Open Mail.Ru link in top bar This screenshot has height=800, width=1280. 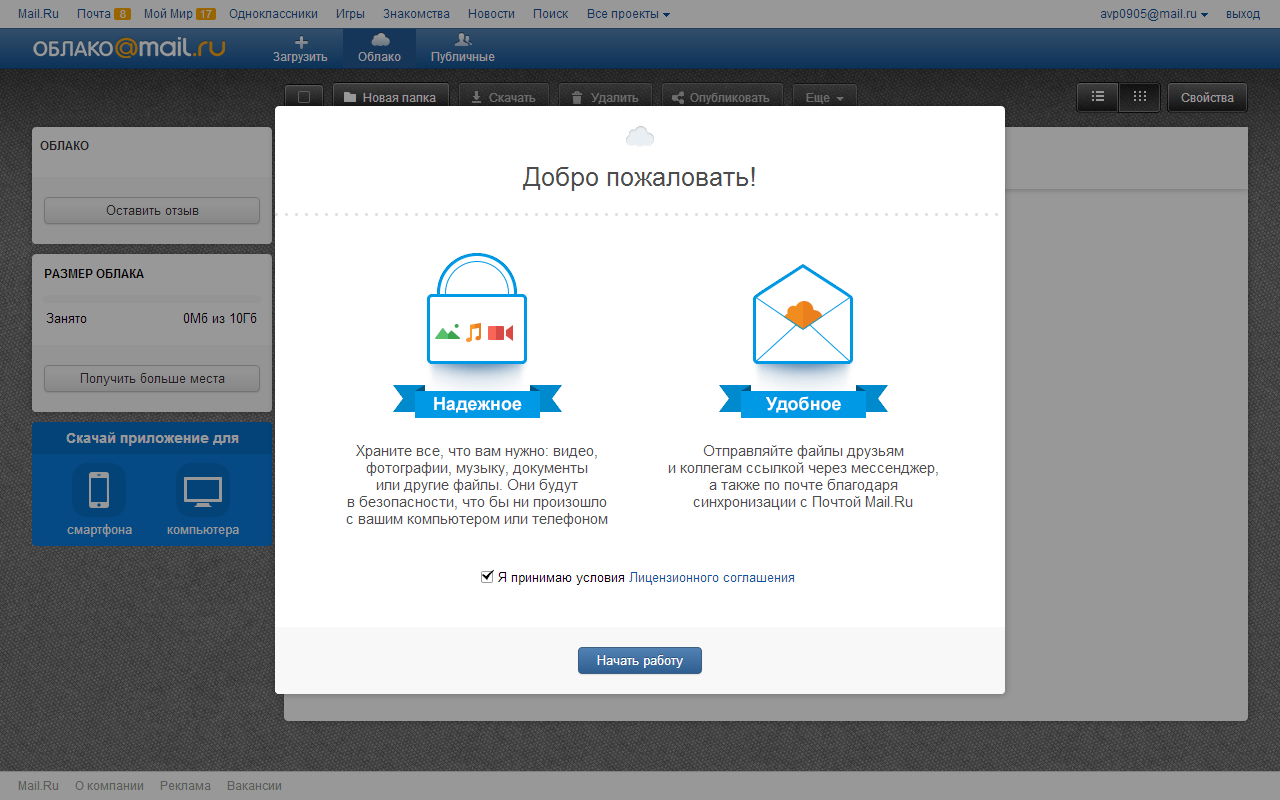[39, 14]
